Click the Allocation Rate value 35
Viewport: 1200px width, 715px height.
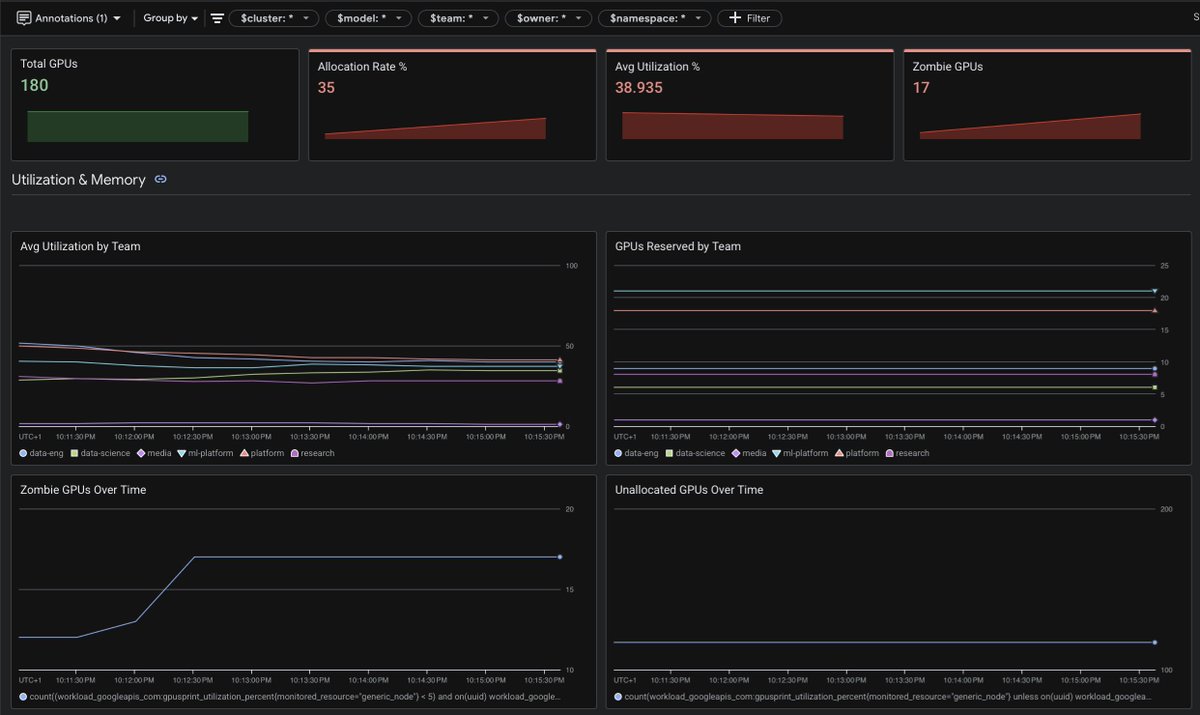pos(326,88)
